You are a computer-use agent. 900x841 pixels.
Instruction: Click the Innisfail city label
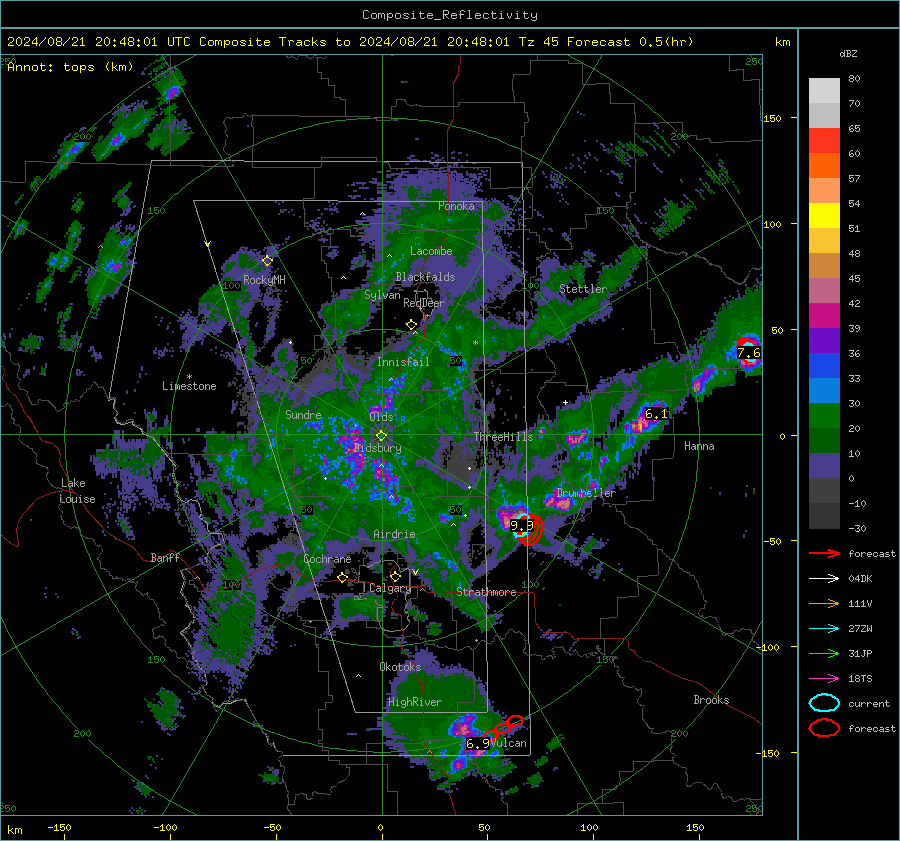click(403, 362)
